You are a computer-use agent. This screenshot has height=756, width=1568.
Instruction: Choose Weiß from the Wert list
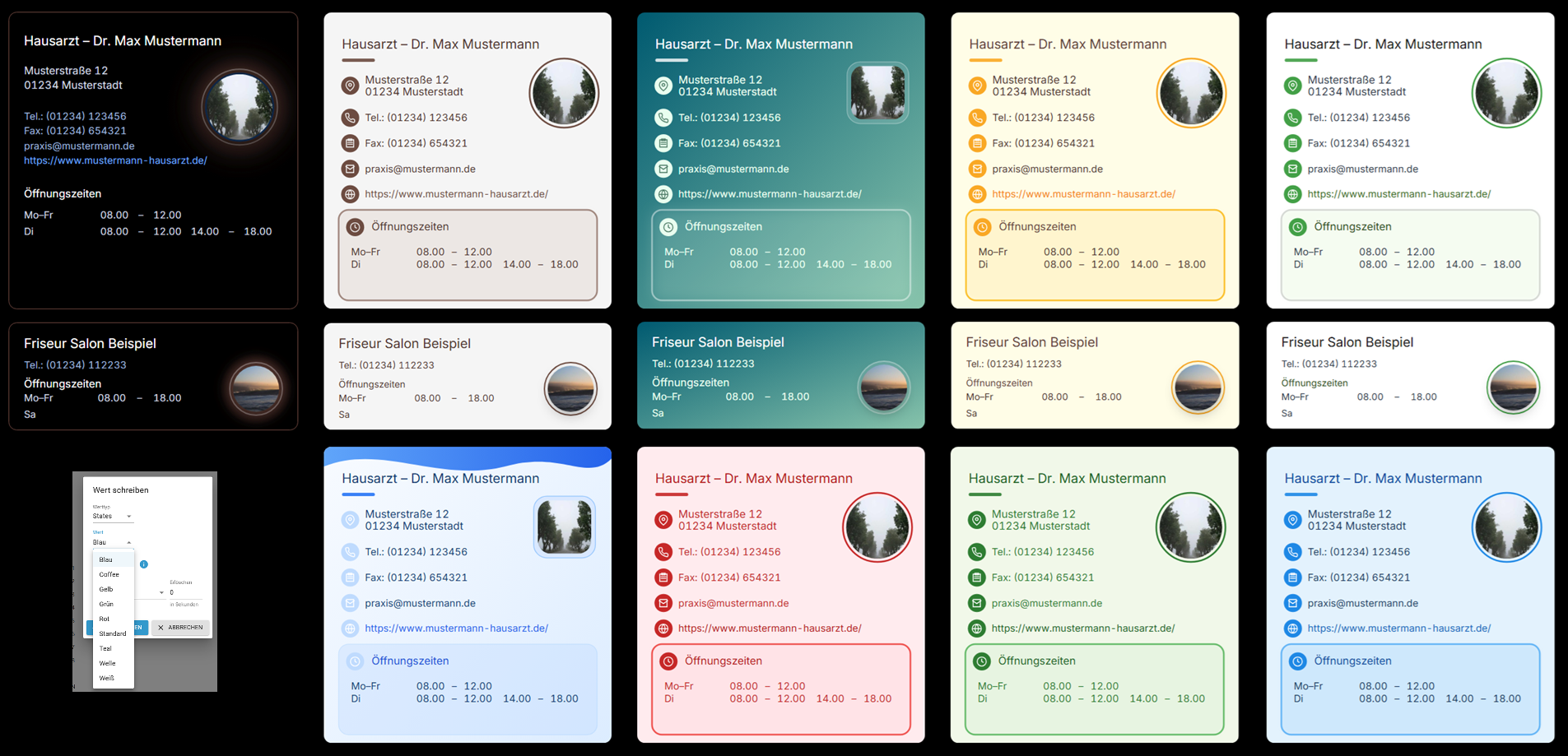tap(114, 678)
